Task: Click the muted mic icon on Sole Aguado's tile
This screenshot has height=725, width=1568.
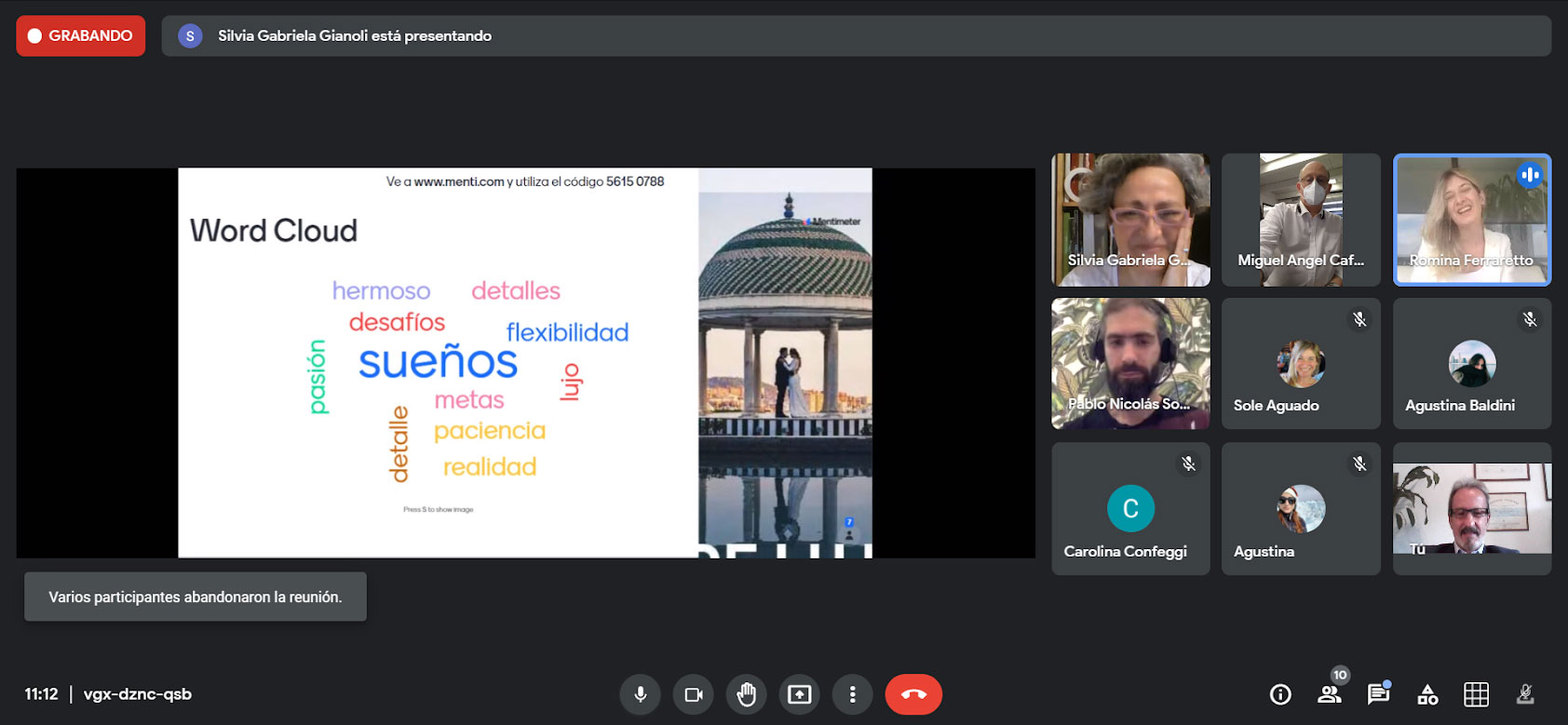Action: [x=1359, y=319]
